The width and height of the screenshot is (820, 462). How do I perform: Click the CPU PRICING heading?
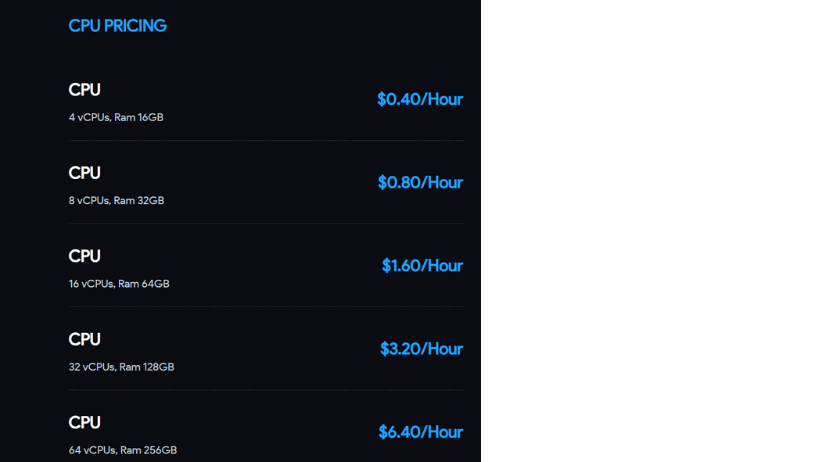click(x=118, y=26)
